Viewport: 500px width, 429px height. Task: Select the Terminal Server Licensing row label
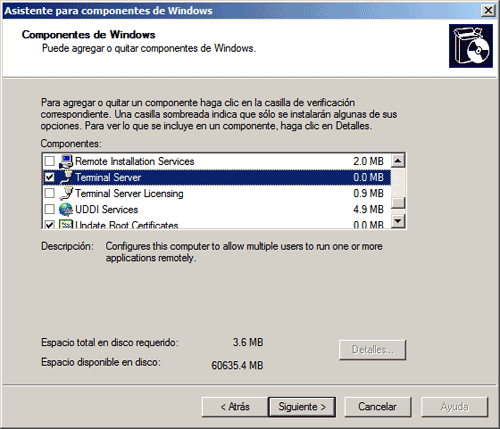tap(129, 193)
